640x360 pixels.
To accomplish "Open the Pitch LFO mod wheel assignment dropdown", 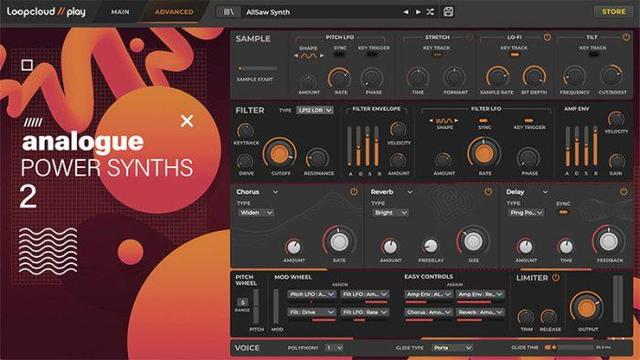I will (312, 294).
